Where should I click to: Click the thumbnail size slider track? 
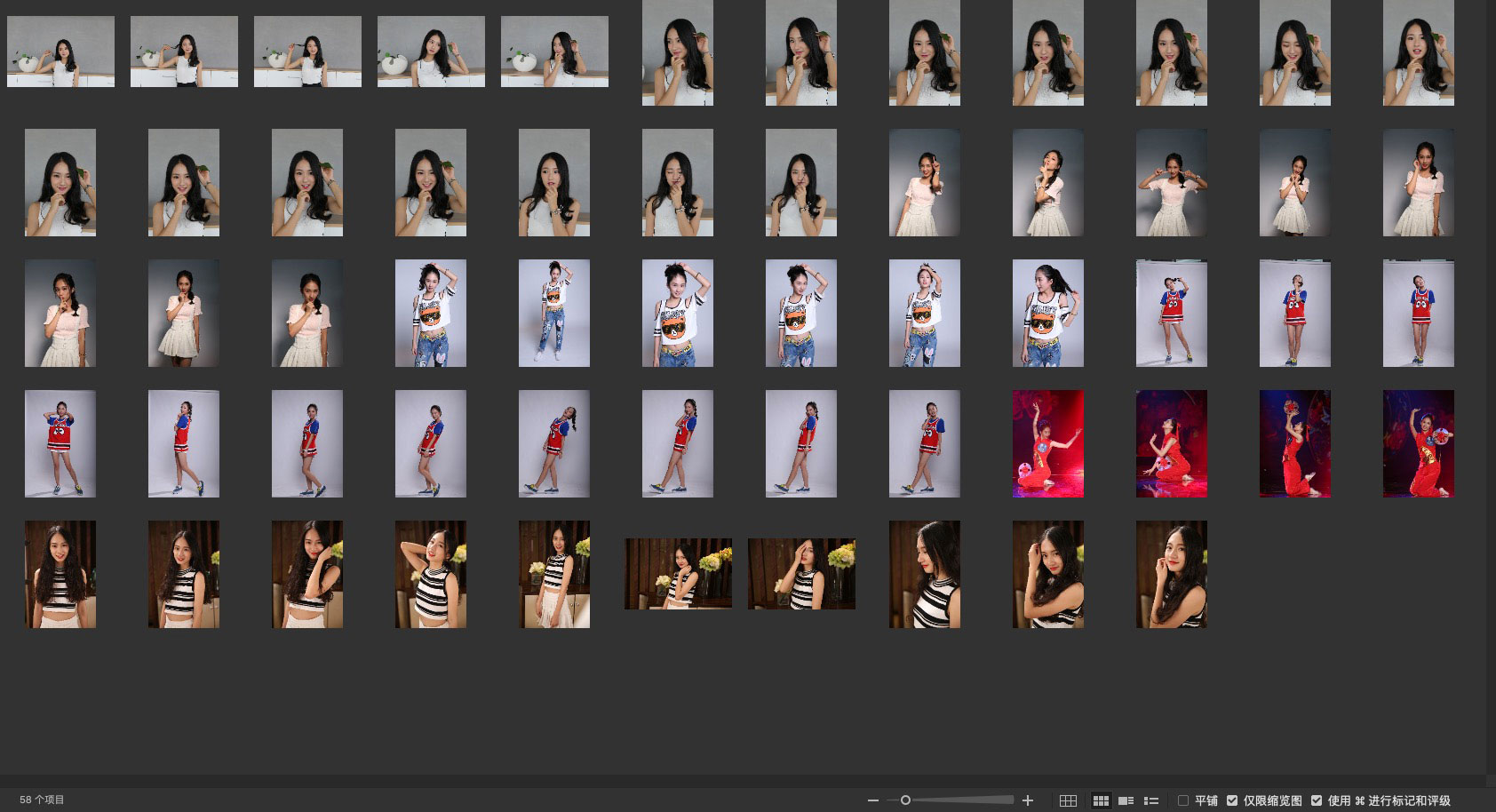[x=959, y=800]
